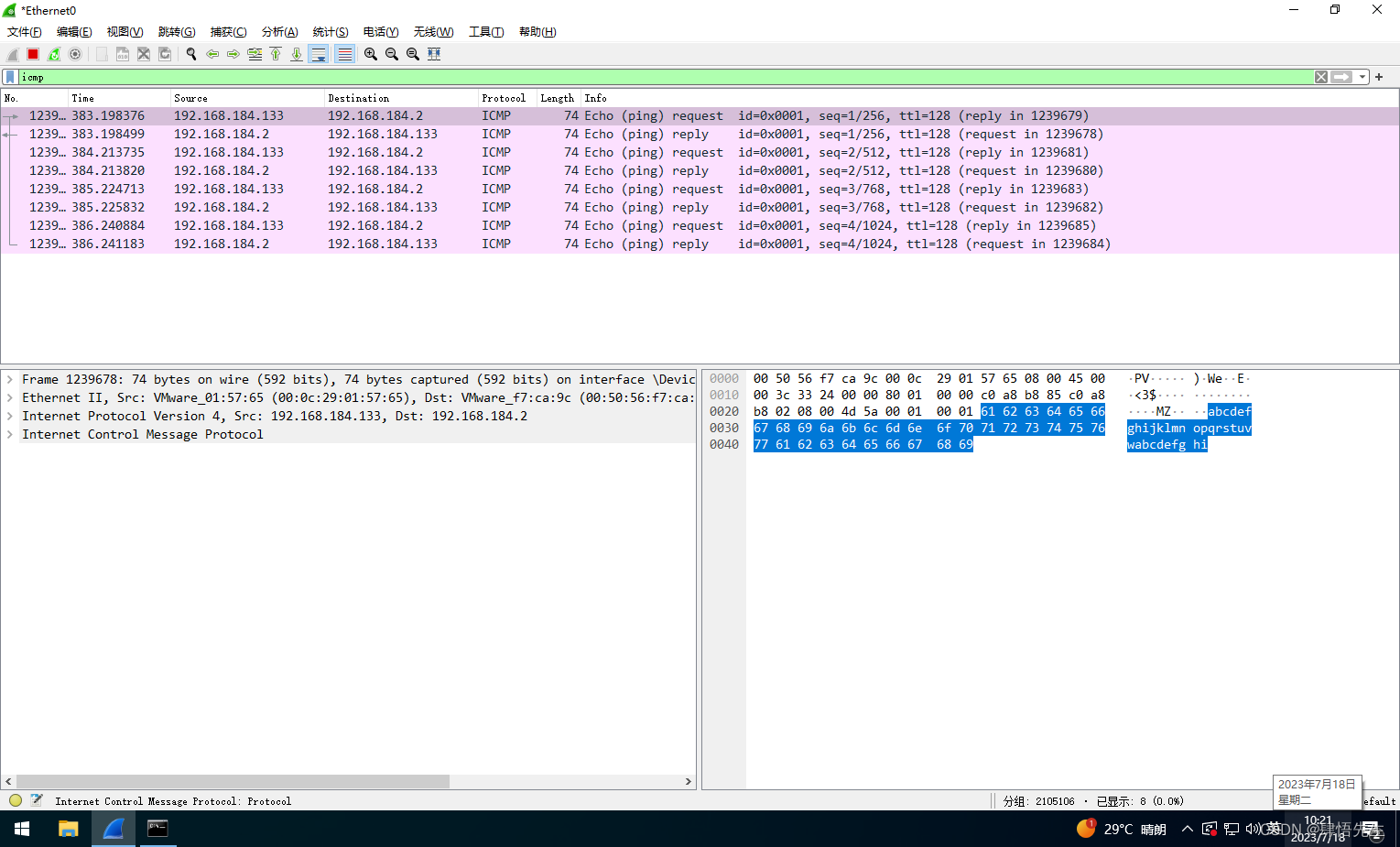The width and height of the screenshot is (1400, 847).
Task: Open the 帮助(H) menu
Action: 537,32
